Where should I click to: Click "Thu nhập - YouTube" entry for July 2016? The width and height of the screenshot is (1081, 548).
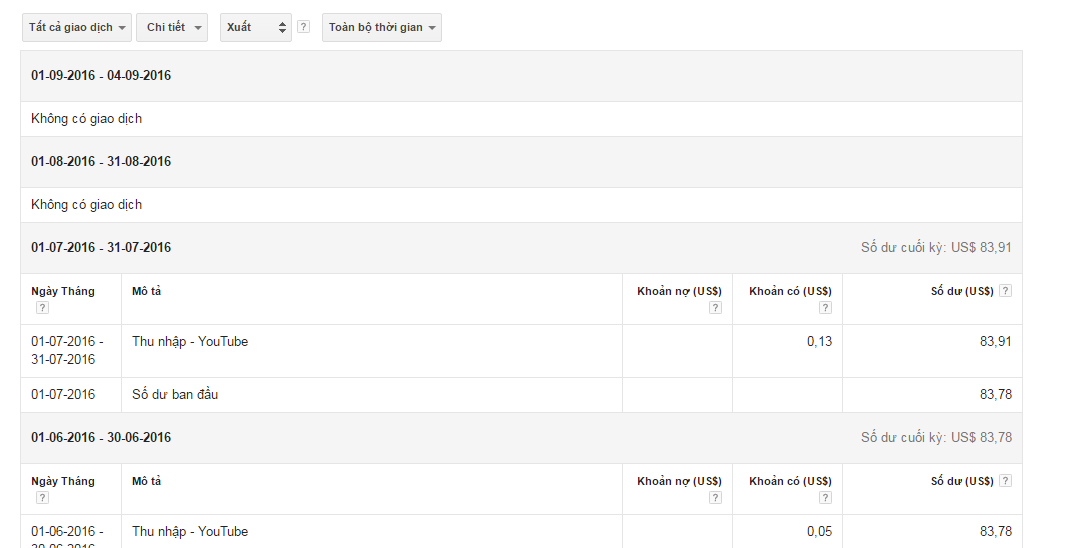pyautogui.click(x=190, y=342)
